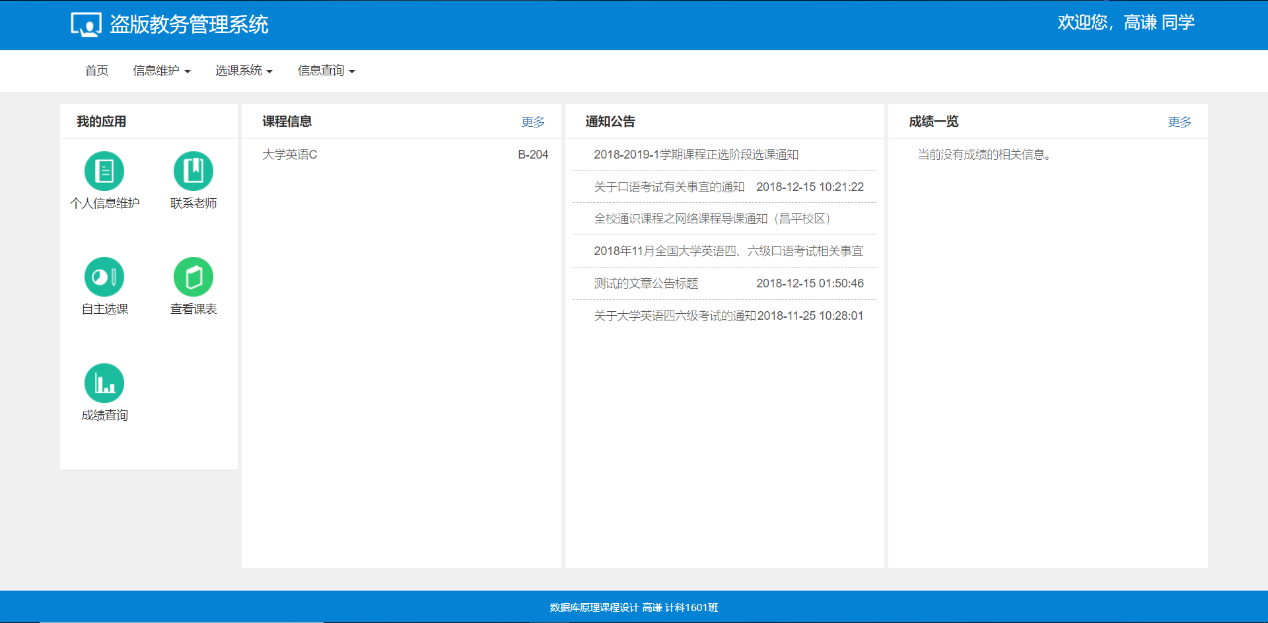Click the 成绩一览 panel heading
The height and width of the screenshot is (623, 1268).
click(934, 122)
